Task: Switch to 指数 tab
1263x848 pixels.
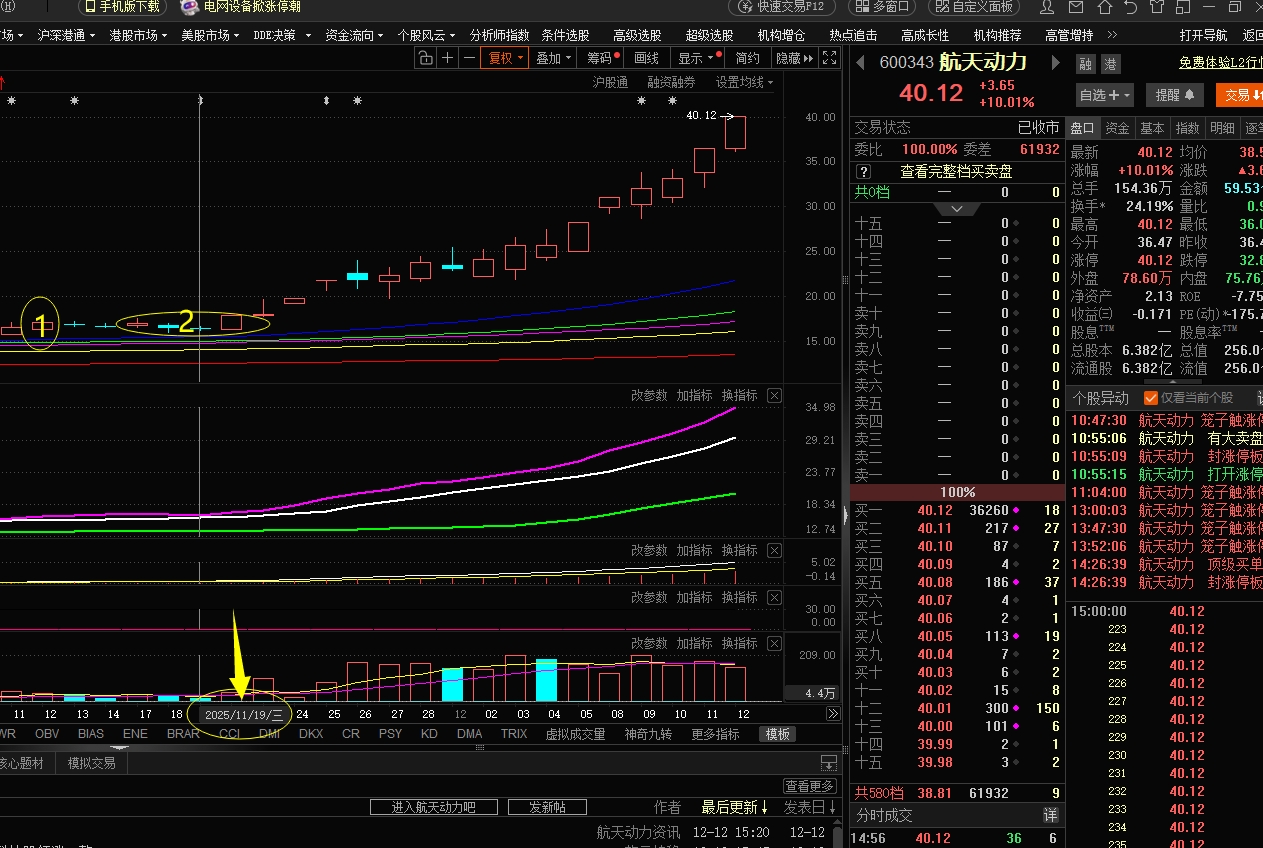Action: [1187, 128]
